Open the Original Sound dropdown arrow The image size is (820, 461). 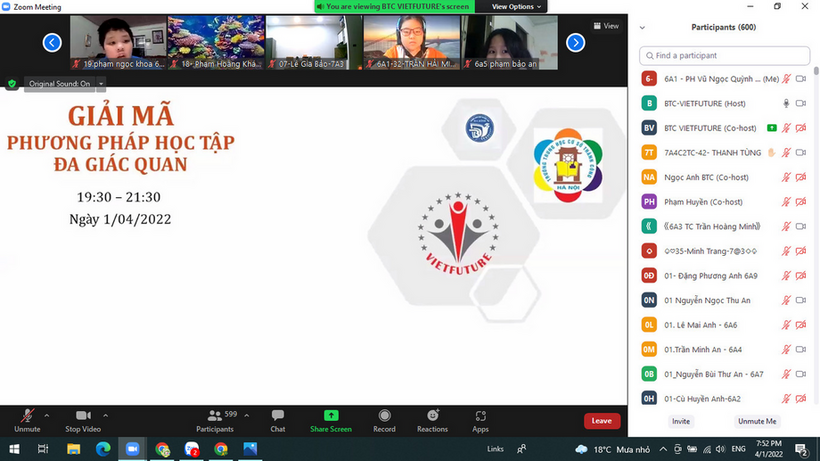(x=101, y=84)
